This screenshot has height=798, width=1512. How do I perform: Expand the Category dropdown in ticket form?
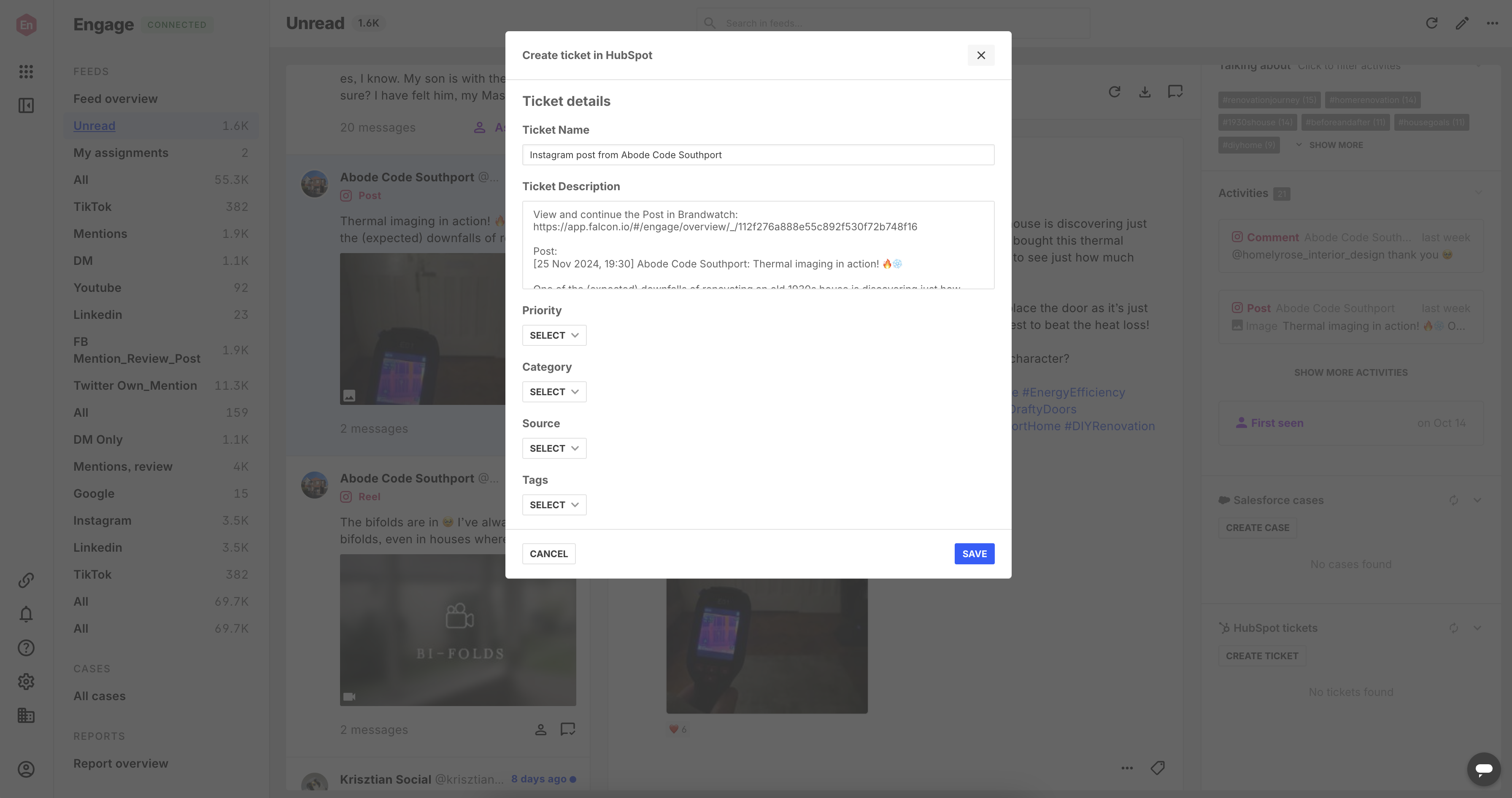coord(554,391)
